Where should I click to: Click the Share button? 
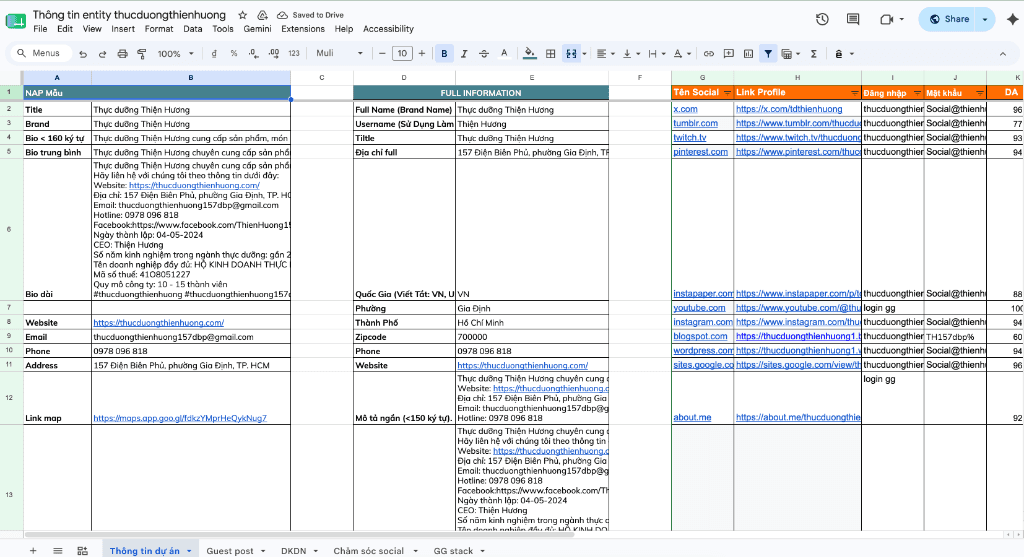[x=949, y=20]
